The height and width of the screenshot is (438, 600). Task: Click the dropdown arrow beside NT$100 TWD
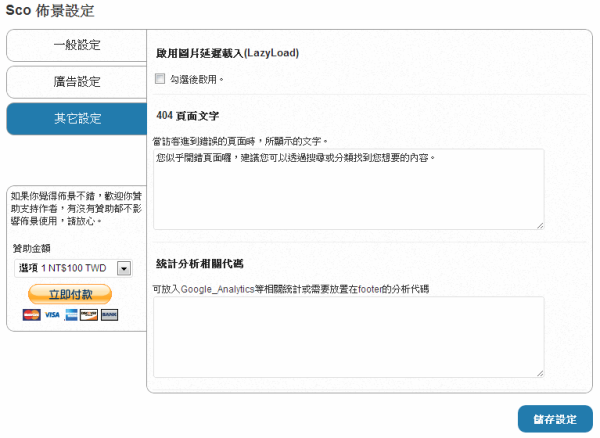pos(124,269)
